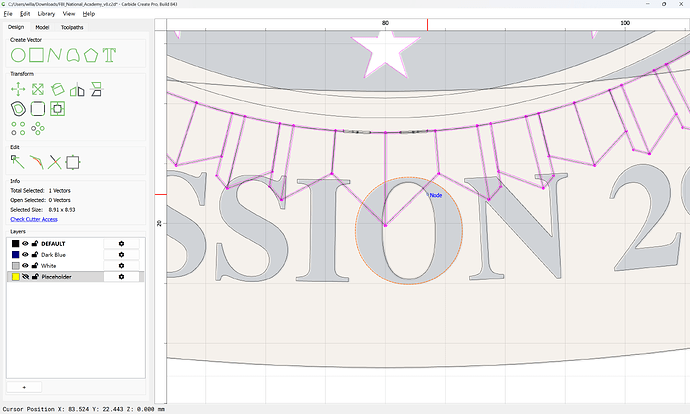Screen dimensions: 690x414
Task: Click the nested squares transform icon
Action: click(x=57, y=109)
